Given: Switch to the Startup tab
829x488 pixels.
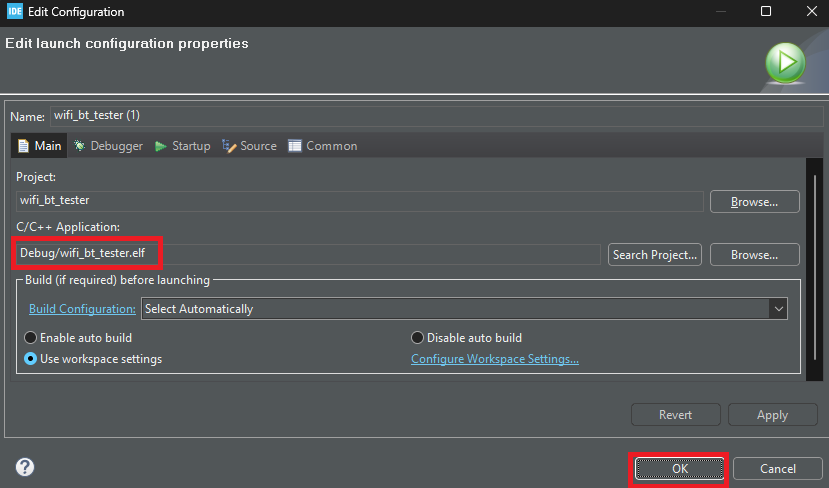Looking at the screenshot, I should 182,146.
